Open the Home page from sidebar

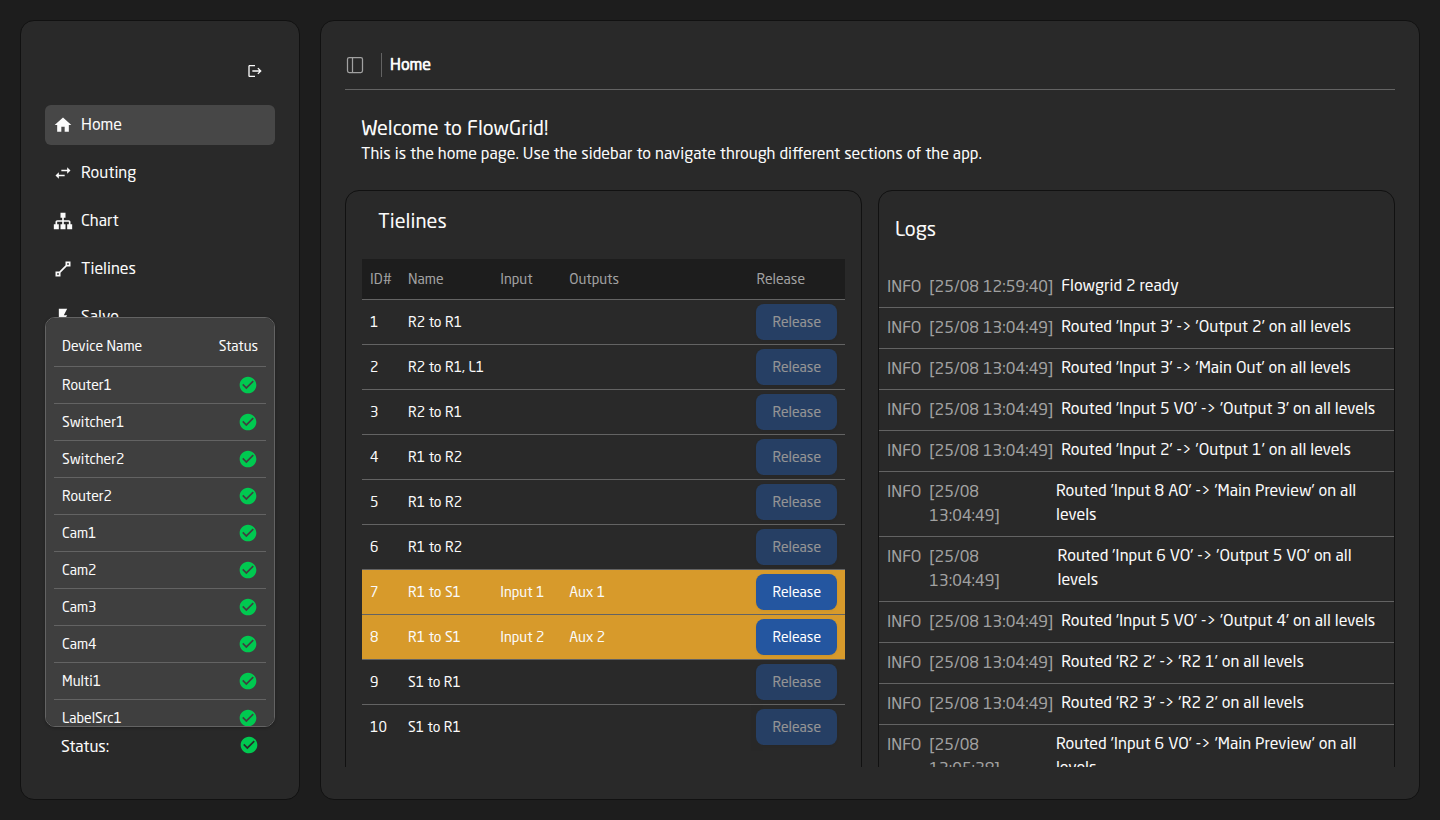pyautogui.click(x=160, y=125)
